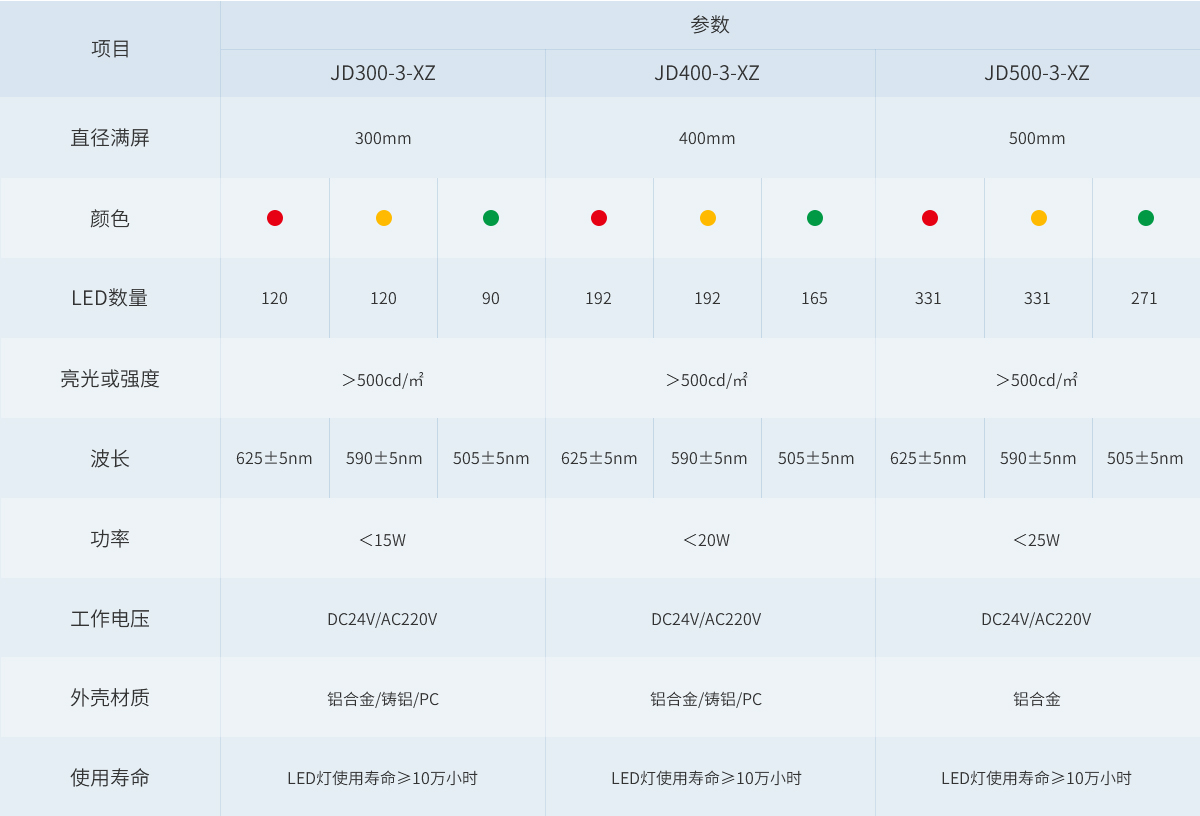
Task: Click the 300mm value cell
Action: (x=382, y=138)
